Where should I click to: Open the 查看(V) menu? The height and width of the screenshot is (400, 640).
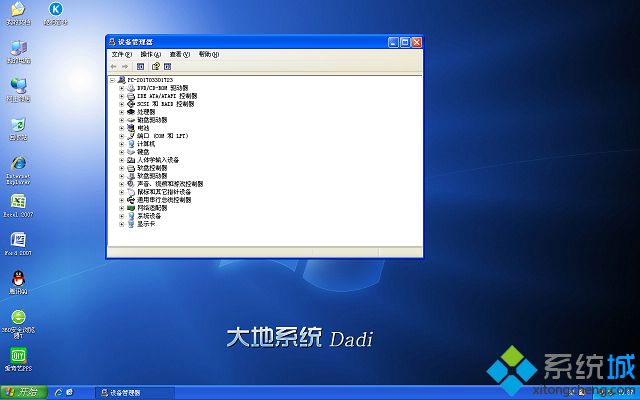point(180,54)
